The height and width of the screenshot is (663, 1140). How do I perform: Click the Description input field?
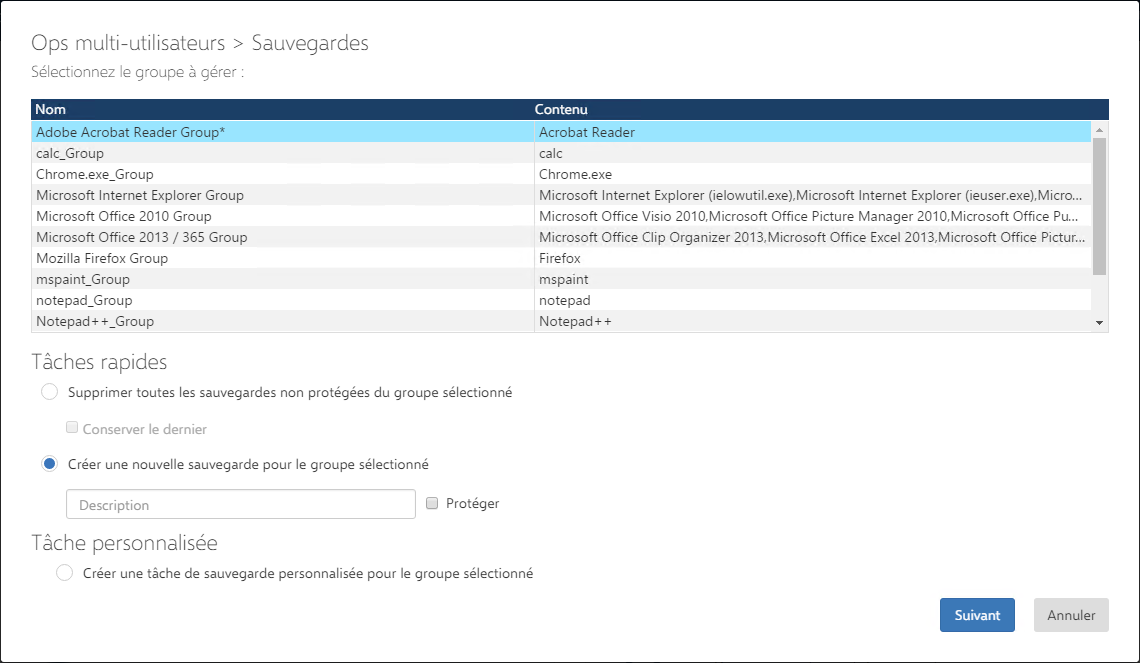[240, 504]
